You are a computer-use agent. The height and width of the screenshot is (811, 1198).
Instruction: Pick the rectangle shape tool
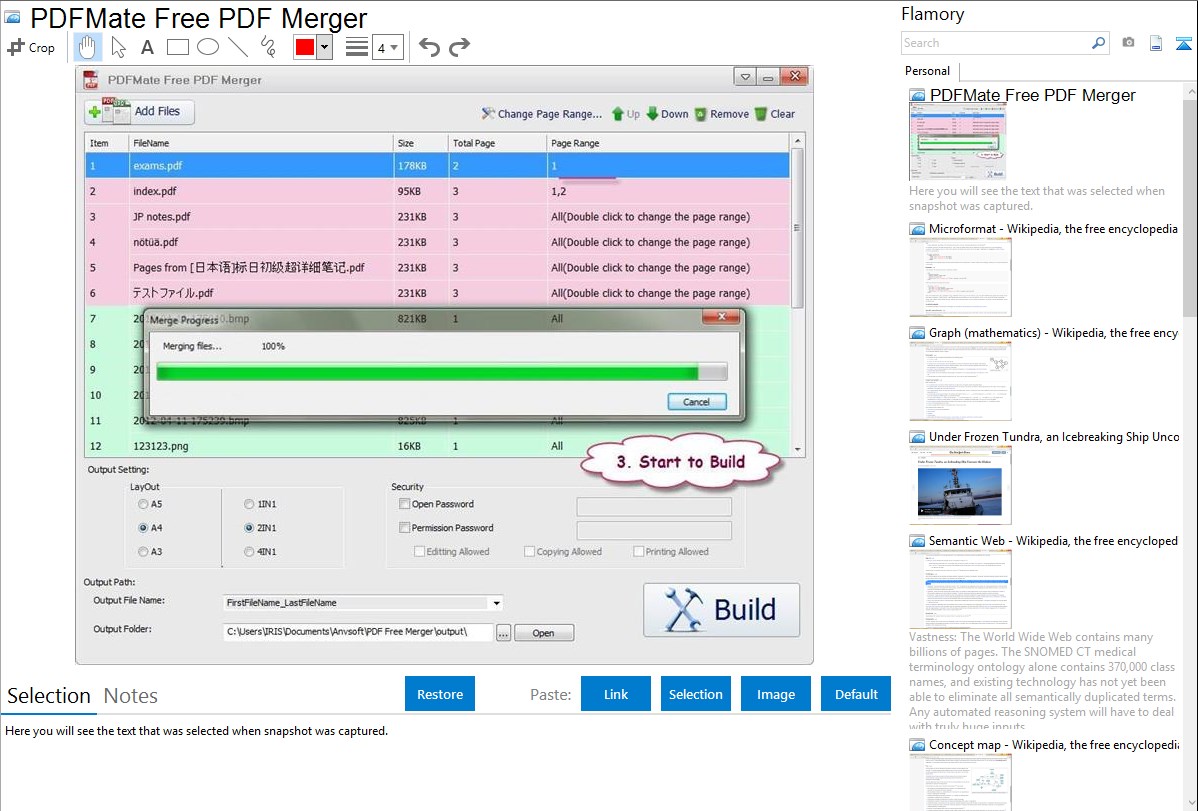pyautogui.click(x=177, y=47)
